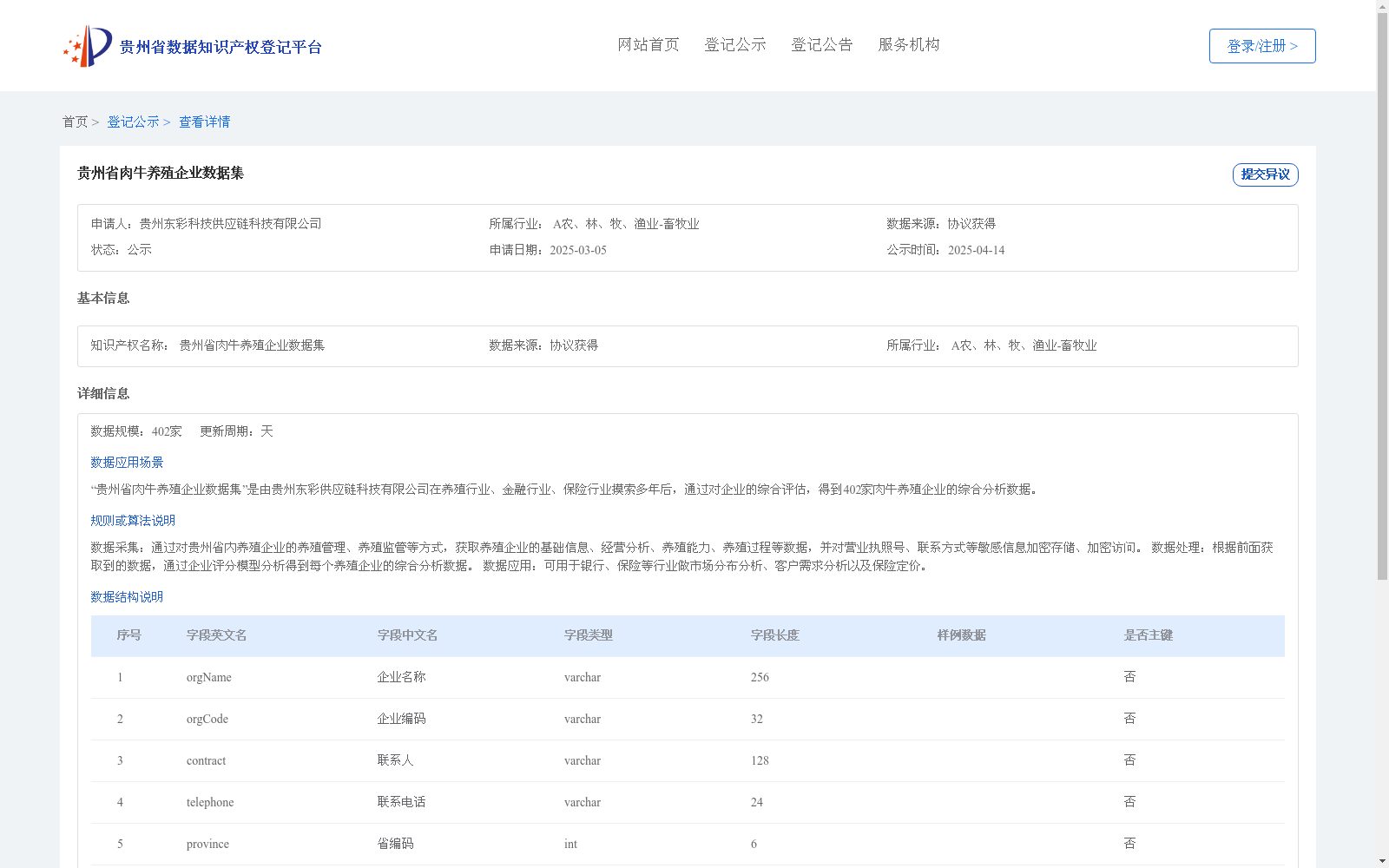
Task: Click the 字段长度 column header
Action: click(775, 635)
